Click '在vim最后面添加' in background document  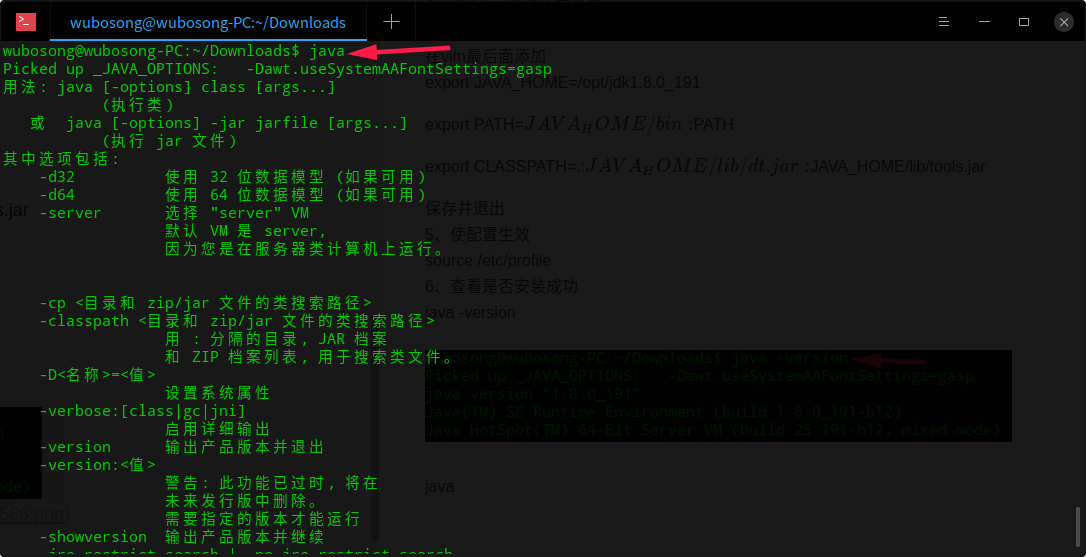tap(486, 57)
